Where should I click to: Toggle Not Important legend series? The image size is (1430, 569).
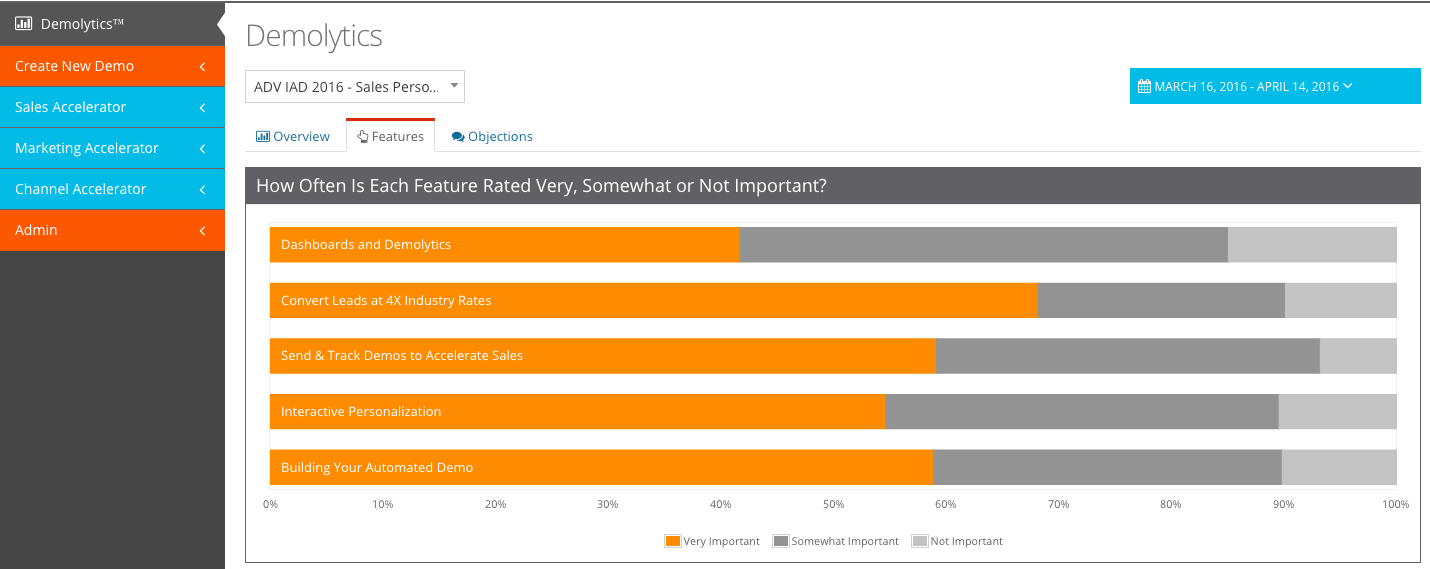coord(957,541)
